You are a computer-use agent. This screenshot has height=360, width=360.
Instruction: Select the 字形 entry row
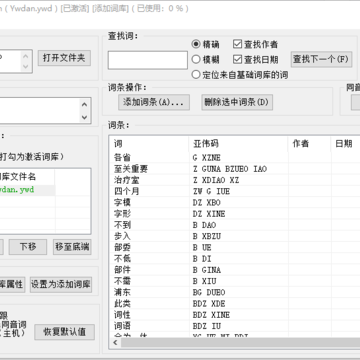[x=235, y=214]
